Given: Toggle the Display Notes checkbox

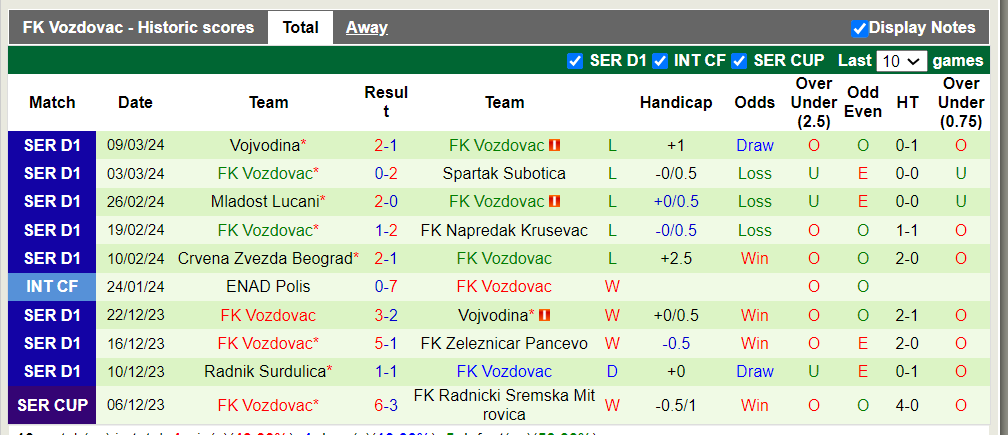Looking at the screenshot, I should 859,28.
